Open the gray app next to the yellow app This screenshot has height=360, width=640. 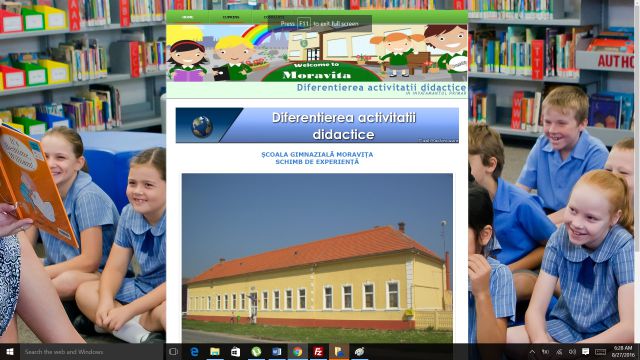tap(359, 352)
